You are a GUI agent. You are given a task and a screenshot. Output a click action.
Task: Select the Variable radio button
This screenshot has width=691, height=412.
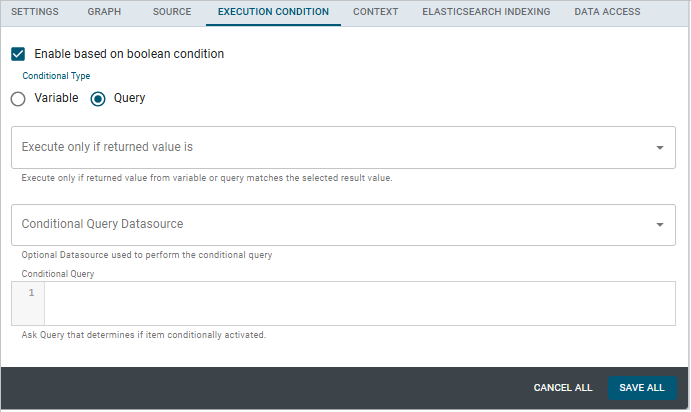pos(18,99)
